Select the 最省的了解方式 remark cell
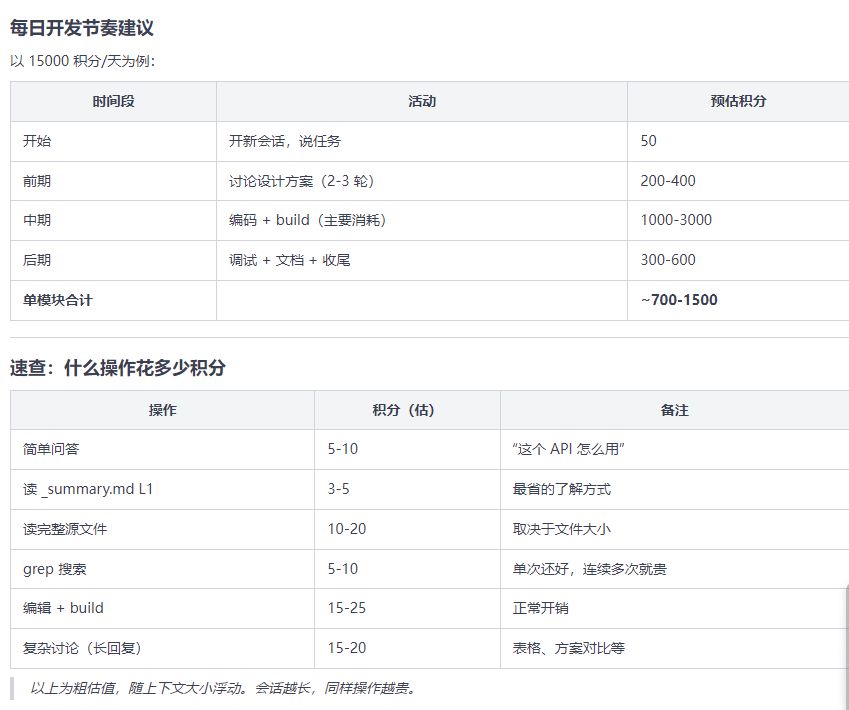 [x=561, y=489]
